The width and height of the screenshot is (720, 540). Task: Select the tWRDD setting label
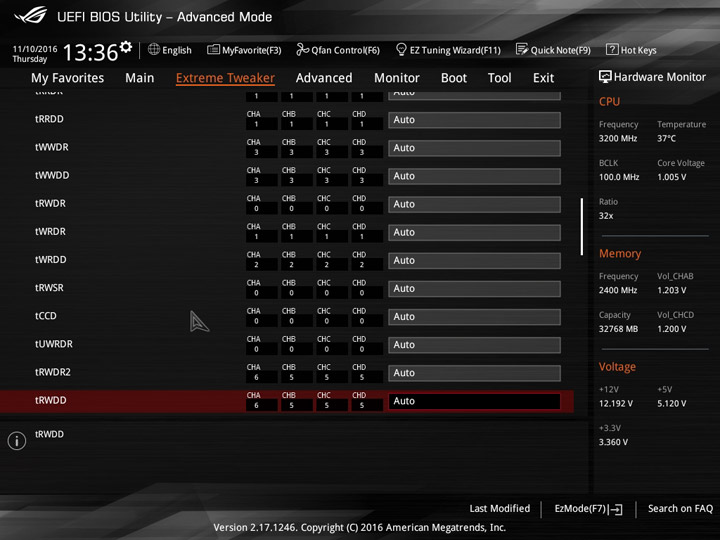click(51, 259)
